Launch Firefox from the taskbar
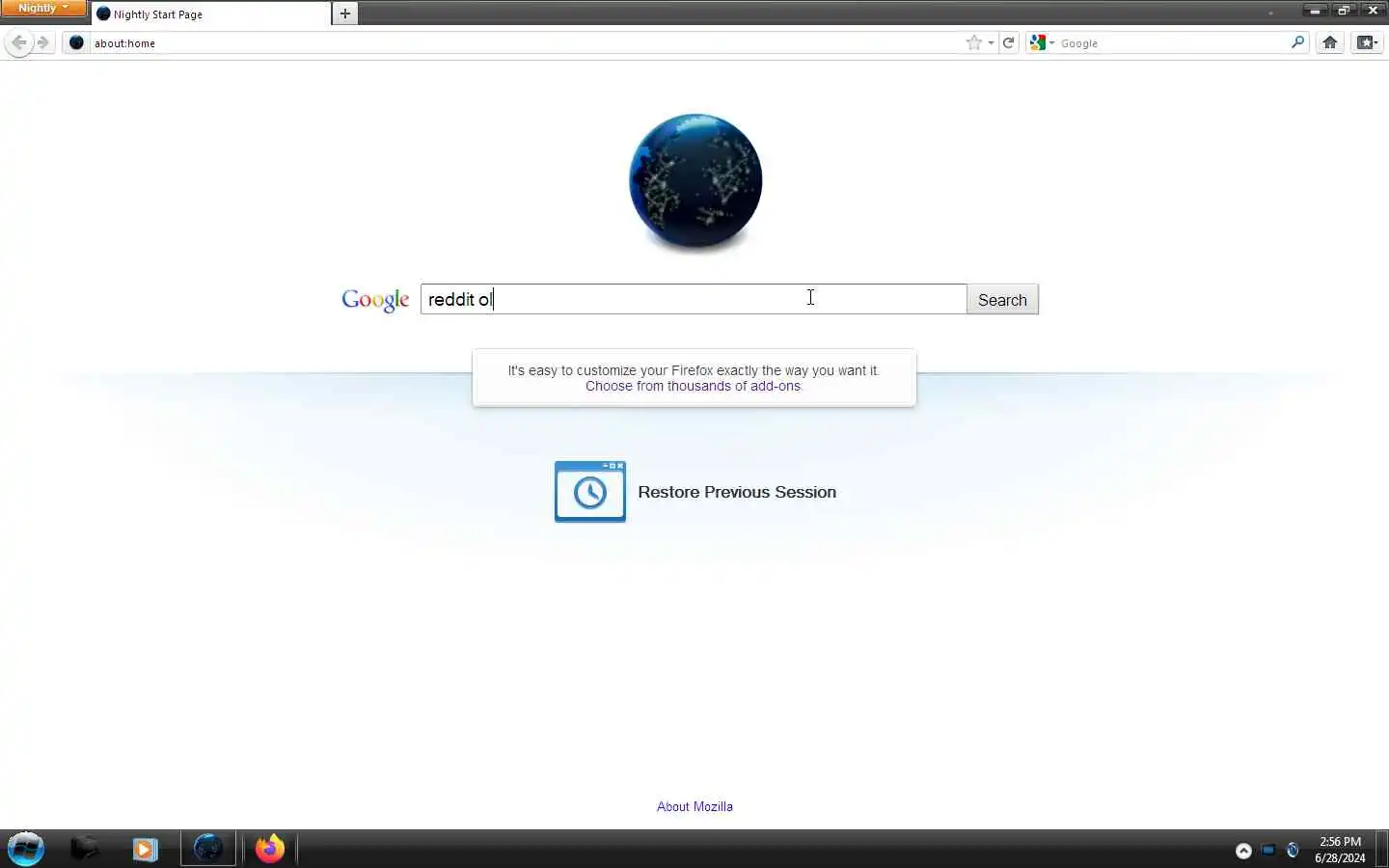The image size is (1389, 868). [x=270, y=849]
